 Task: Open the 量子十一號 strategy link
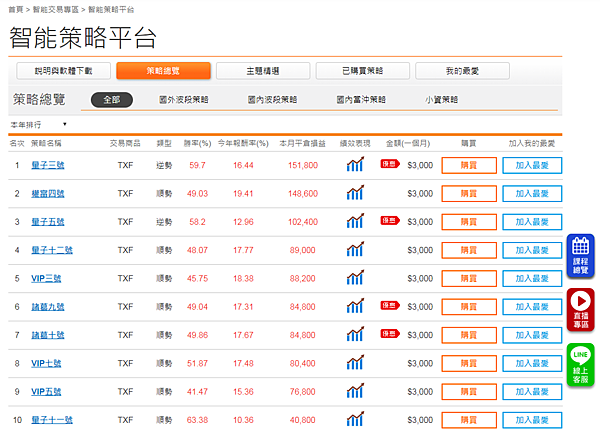click(x=52, y=420)
